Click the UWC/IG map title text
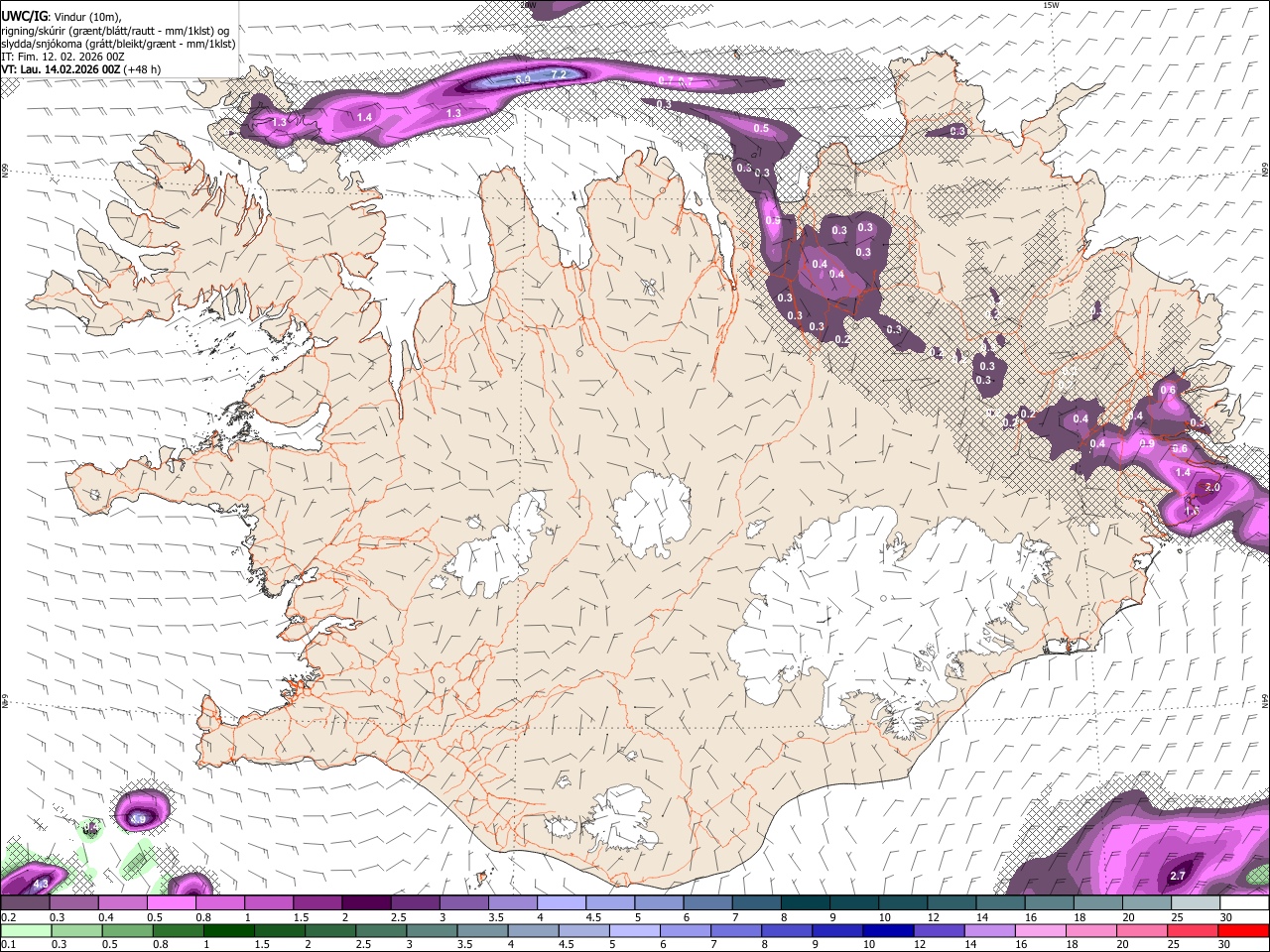This screenshot has width=1270, height=952. [x=25, y=15]
